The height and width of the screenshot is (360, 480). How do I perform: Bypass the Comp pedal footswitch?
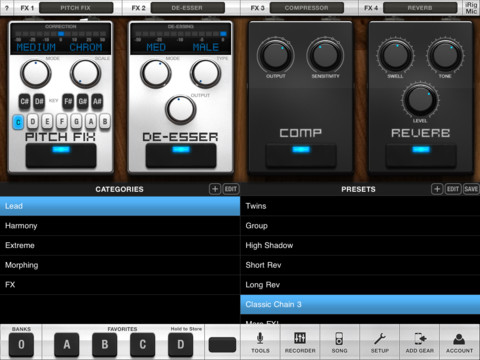[x=301, y=155]
